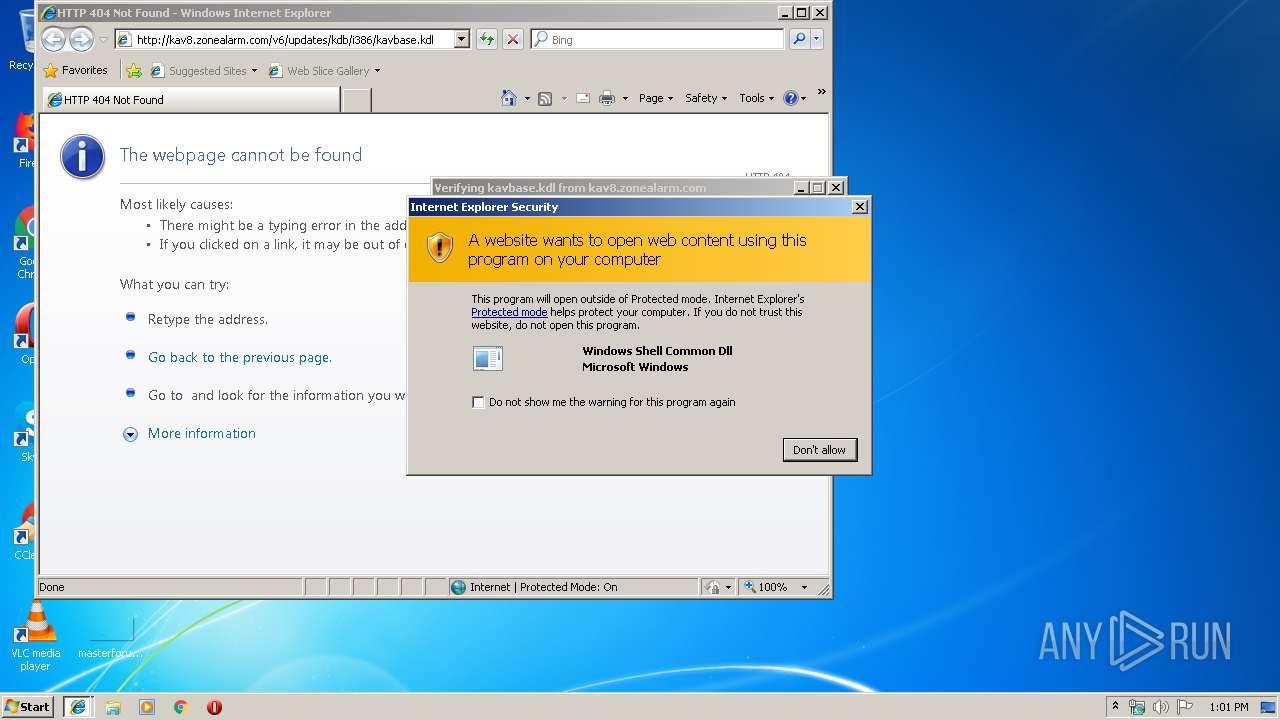Screen dimensions: 1280x720
Task: Click the Don't allow button
Action: tap(819, 450)
